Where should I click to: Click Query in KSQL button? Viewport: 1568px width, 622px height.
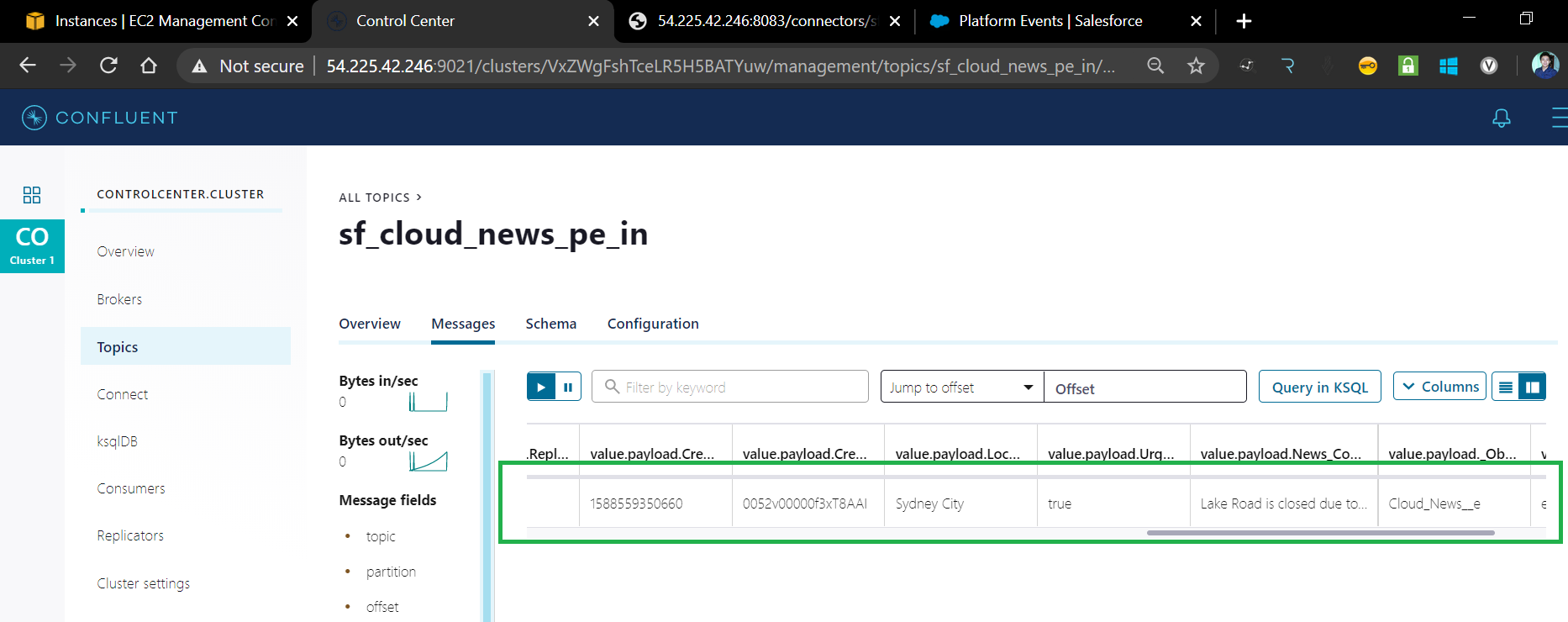point(1319,387)
